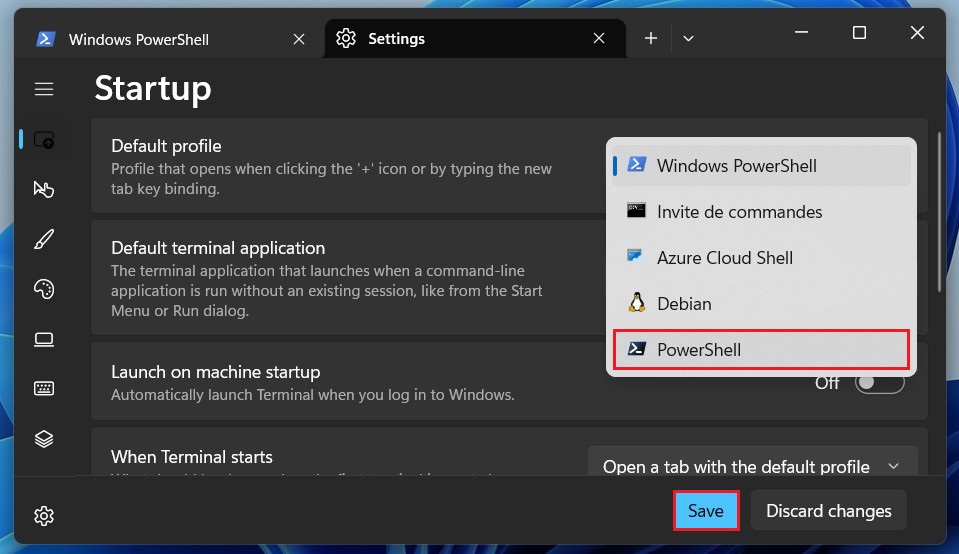Image resolution: width=959 pixels, height=554 pixels.
Task: Choose PowerShell profile option
Action: pos(761,349)
